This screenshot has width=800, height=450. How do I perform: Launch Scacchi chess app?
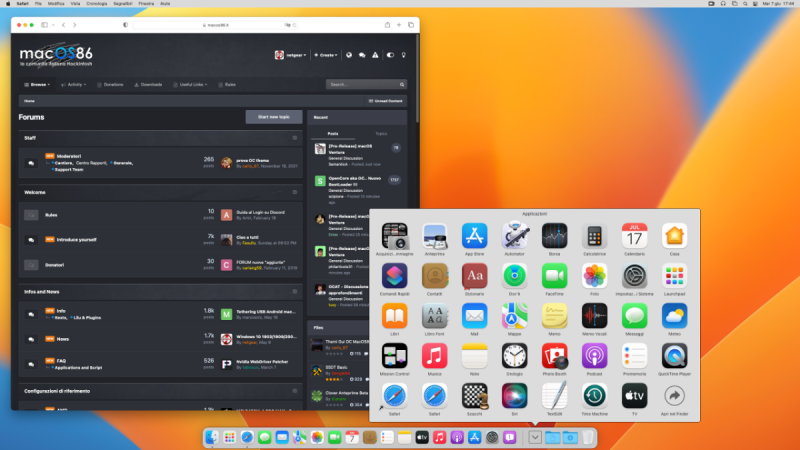pos(474,396)
